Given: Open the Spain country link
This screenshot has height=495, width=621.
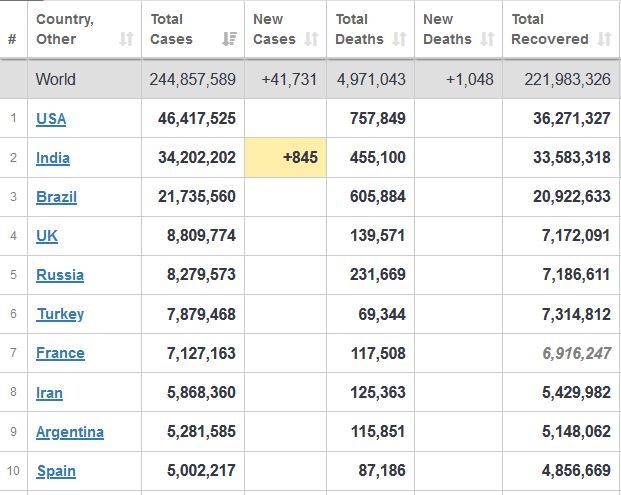Looking at the screenshot, I should point(56,471).
